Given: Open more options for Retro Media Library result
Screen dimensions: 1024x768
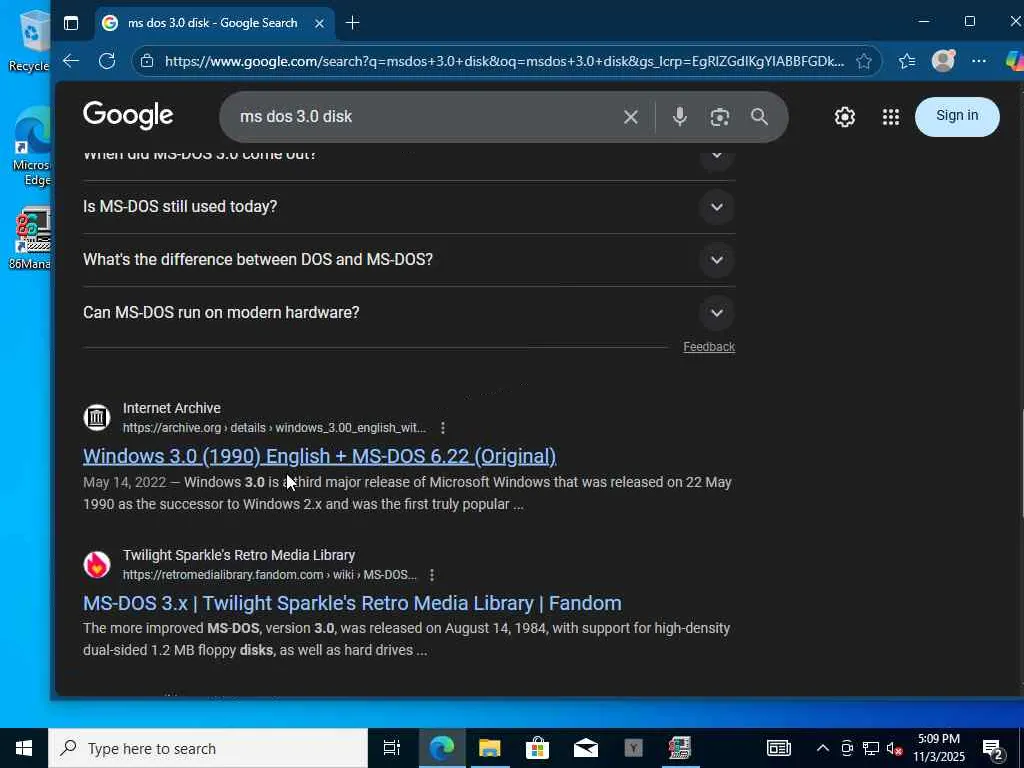Looking at the screenshot, I should point(432,575).
